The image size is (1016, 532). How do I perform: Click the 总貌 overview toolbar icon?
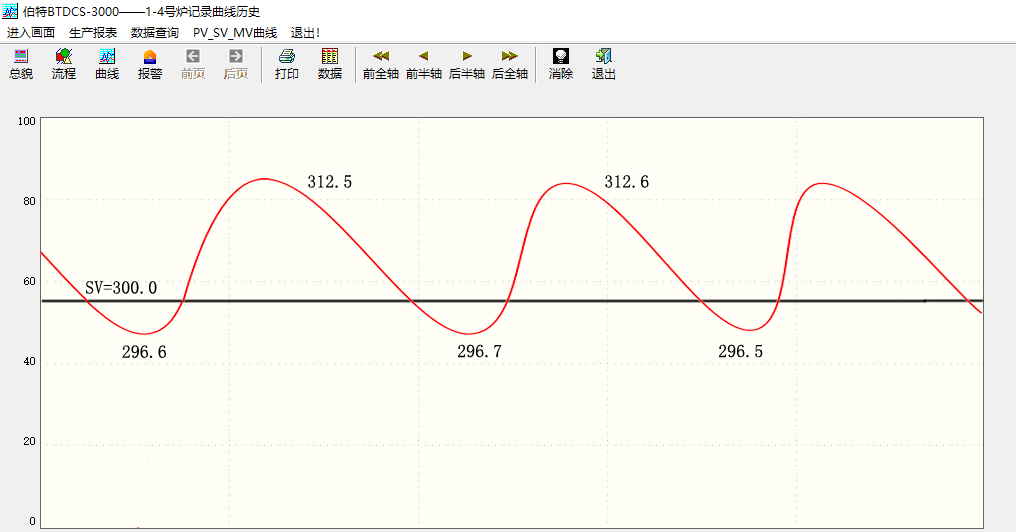tap(21, 64)
